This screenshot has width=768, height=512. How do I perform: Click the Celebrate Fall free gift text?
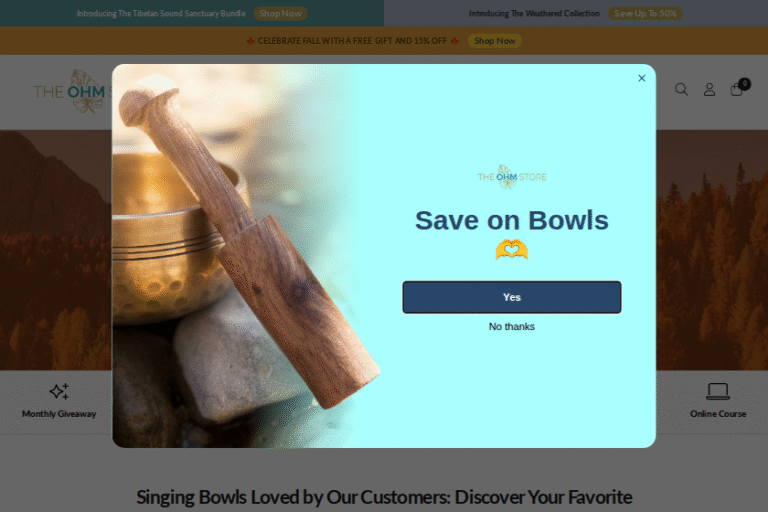tap(352, 41)
